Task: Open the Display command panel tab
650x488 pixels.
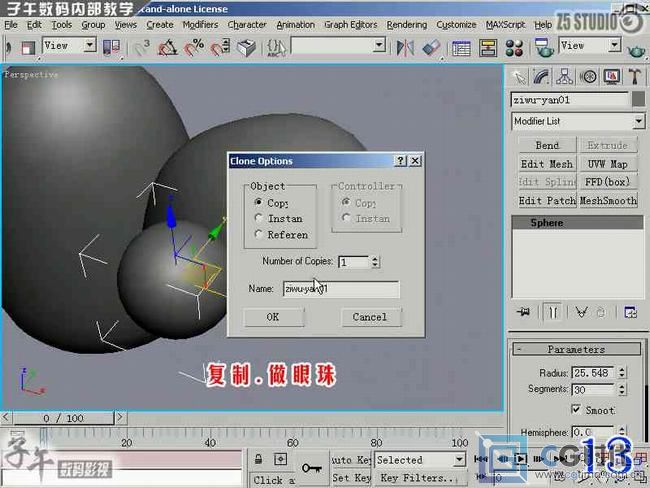Action: pyautogui.click(x=612, y=77)
